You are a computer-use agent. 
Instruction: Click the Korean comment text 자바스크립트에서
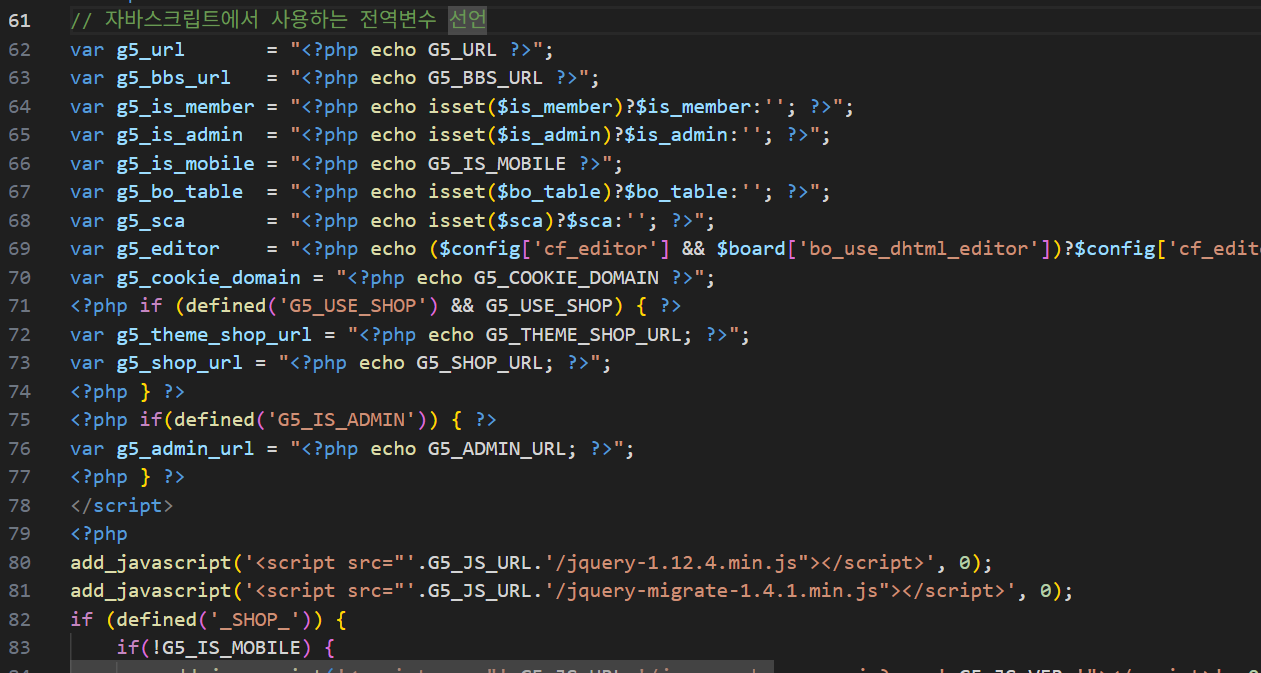pos(181,20)
